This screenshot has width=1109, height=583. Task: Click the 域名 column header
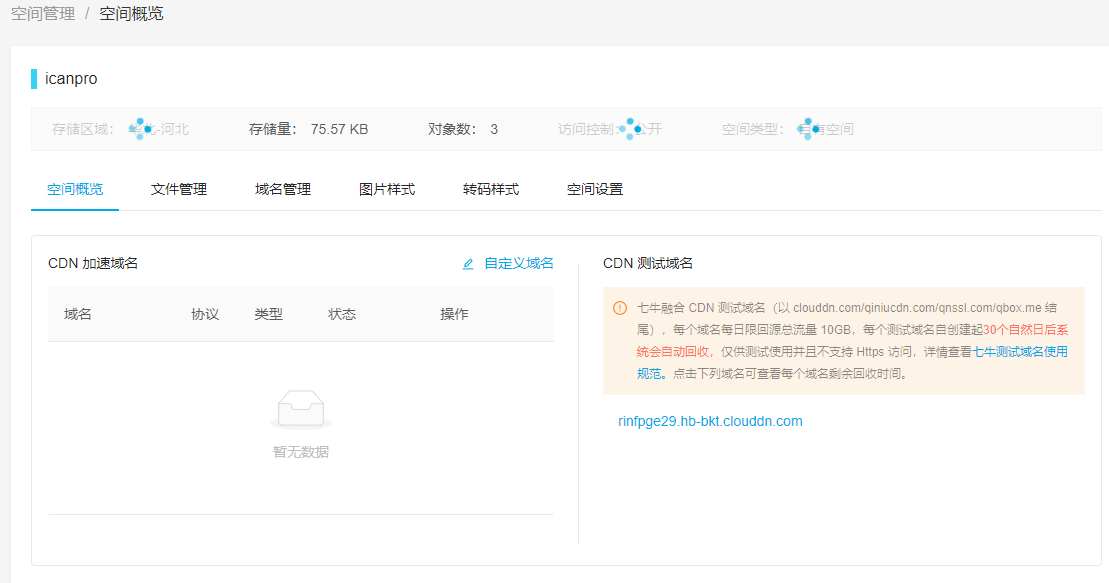click(x=78, y=314)
